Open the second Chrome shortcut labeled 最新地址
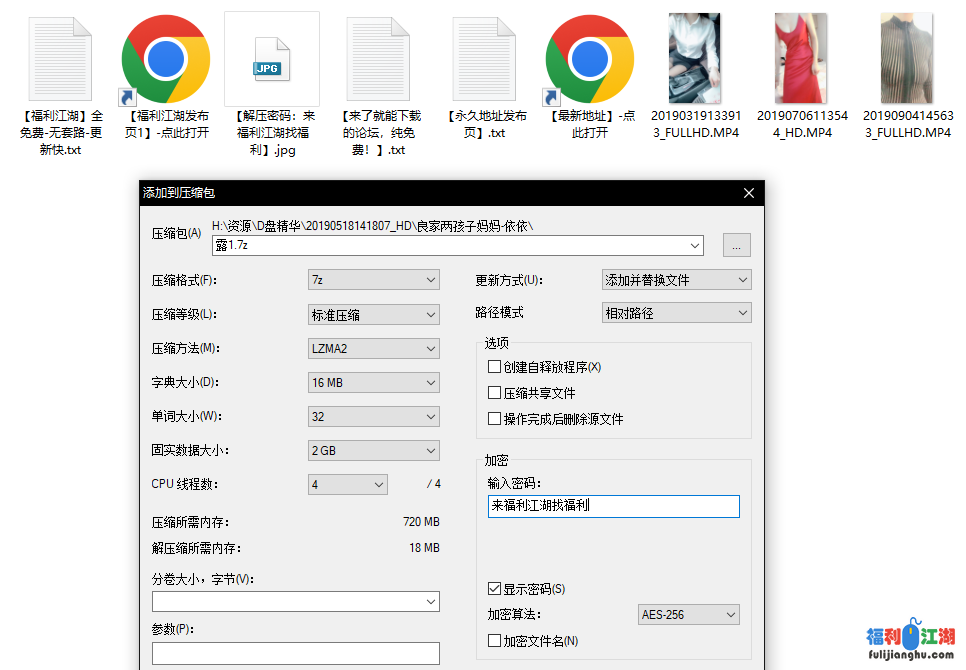 pos(589,60)
